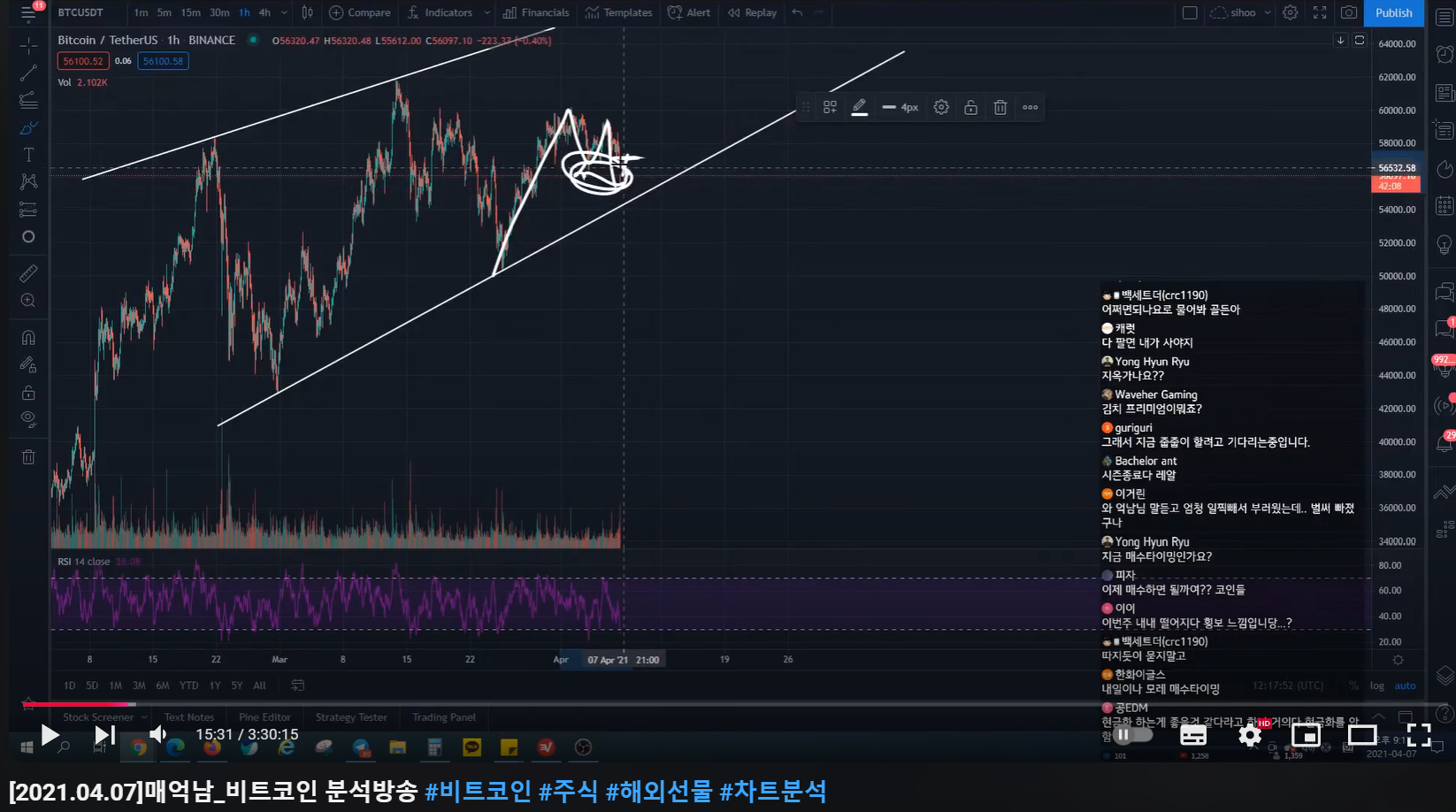The width and height of the screenshot is (1456, 812).
Task: Open the prediction and measurement tools
Action: coord(28,210)
